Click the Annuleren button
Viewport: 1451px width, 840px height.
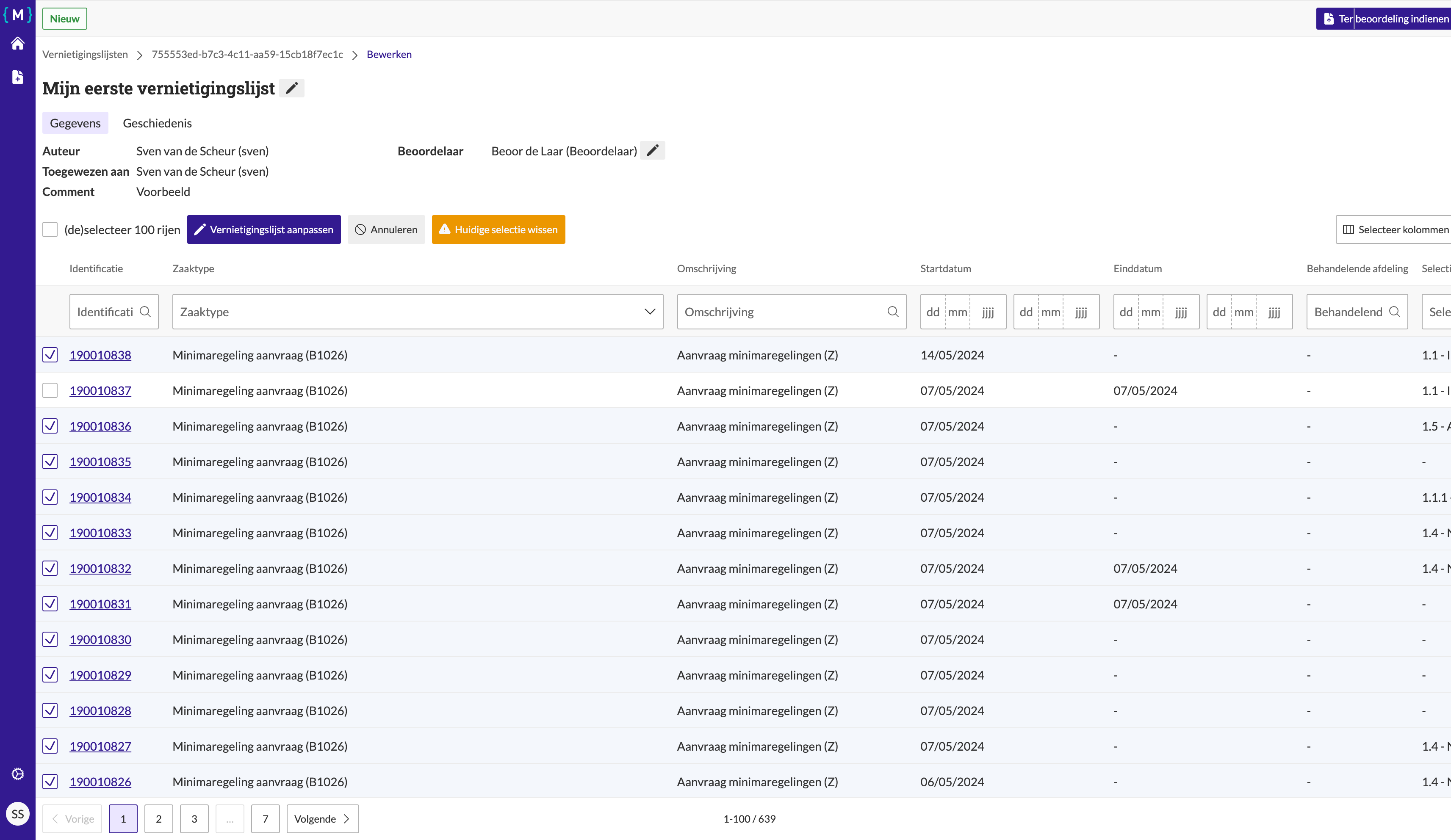coord(386,230)
